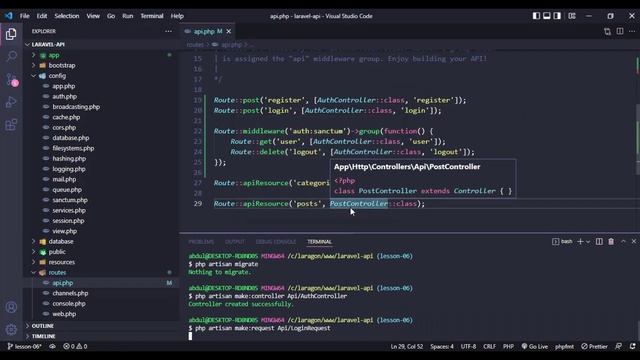Click the lesson-06 branch in status bar
The height and width of the screenshot is (360, 640).
tap(24, 347)
